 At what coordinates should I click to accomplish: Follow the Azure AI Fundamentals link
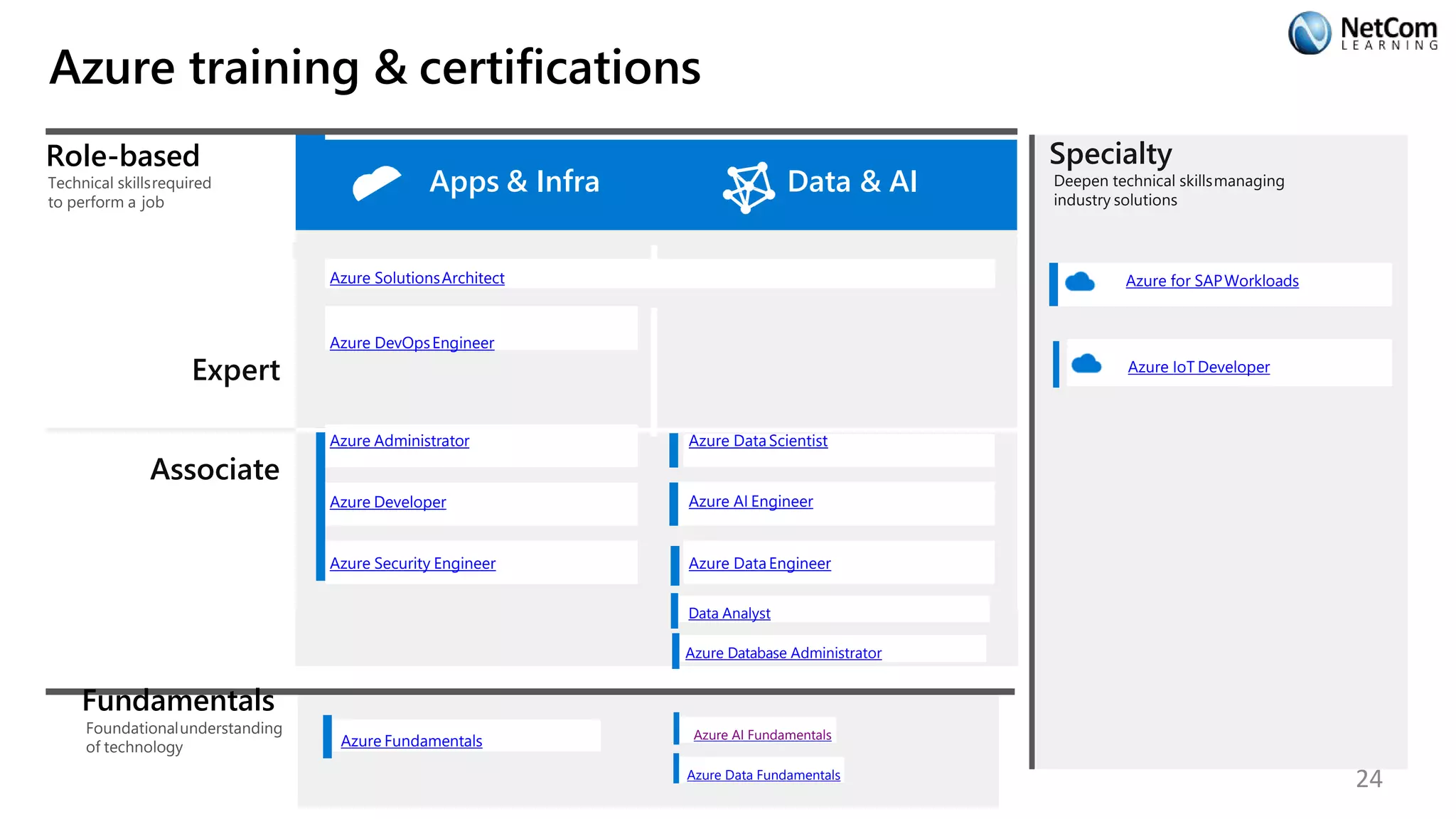coord(762,734)
